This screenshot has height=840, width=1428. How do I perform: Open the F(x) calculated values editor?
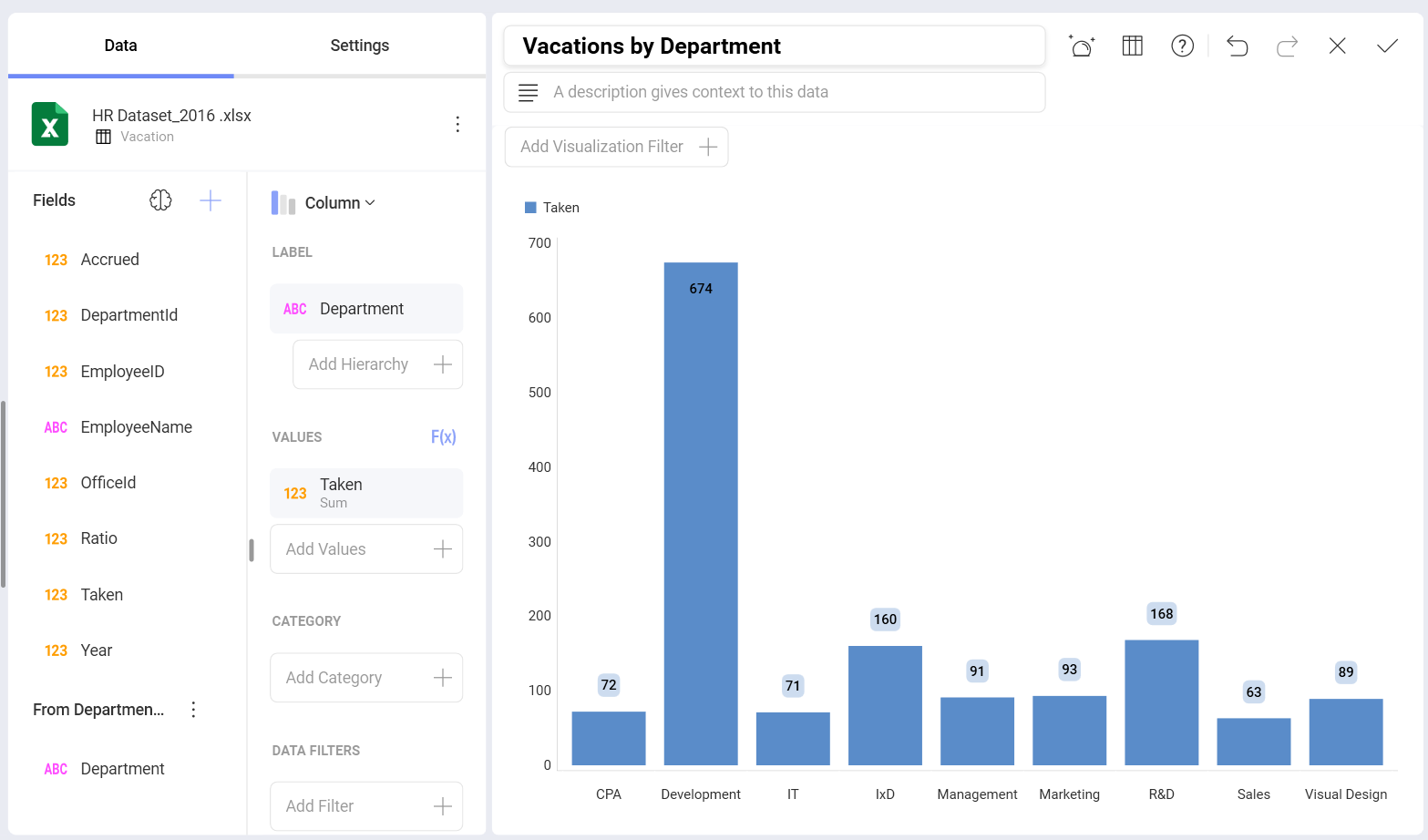(x=443, y=437)
